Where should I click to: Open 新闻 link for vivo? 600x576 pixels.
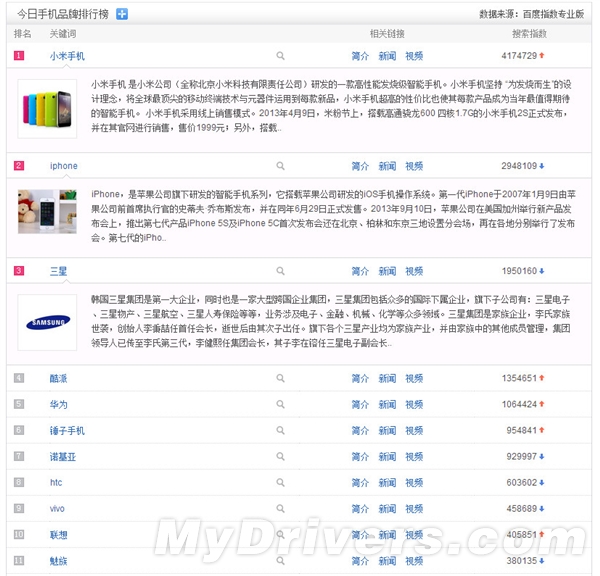point(387,509)
